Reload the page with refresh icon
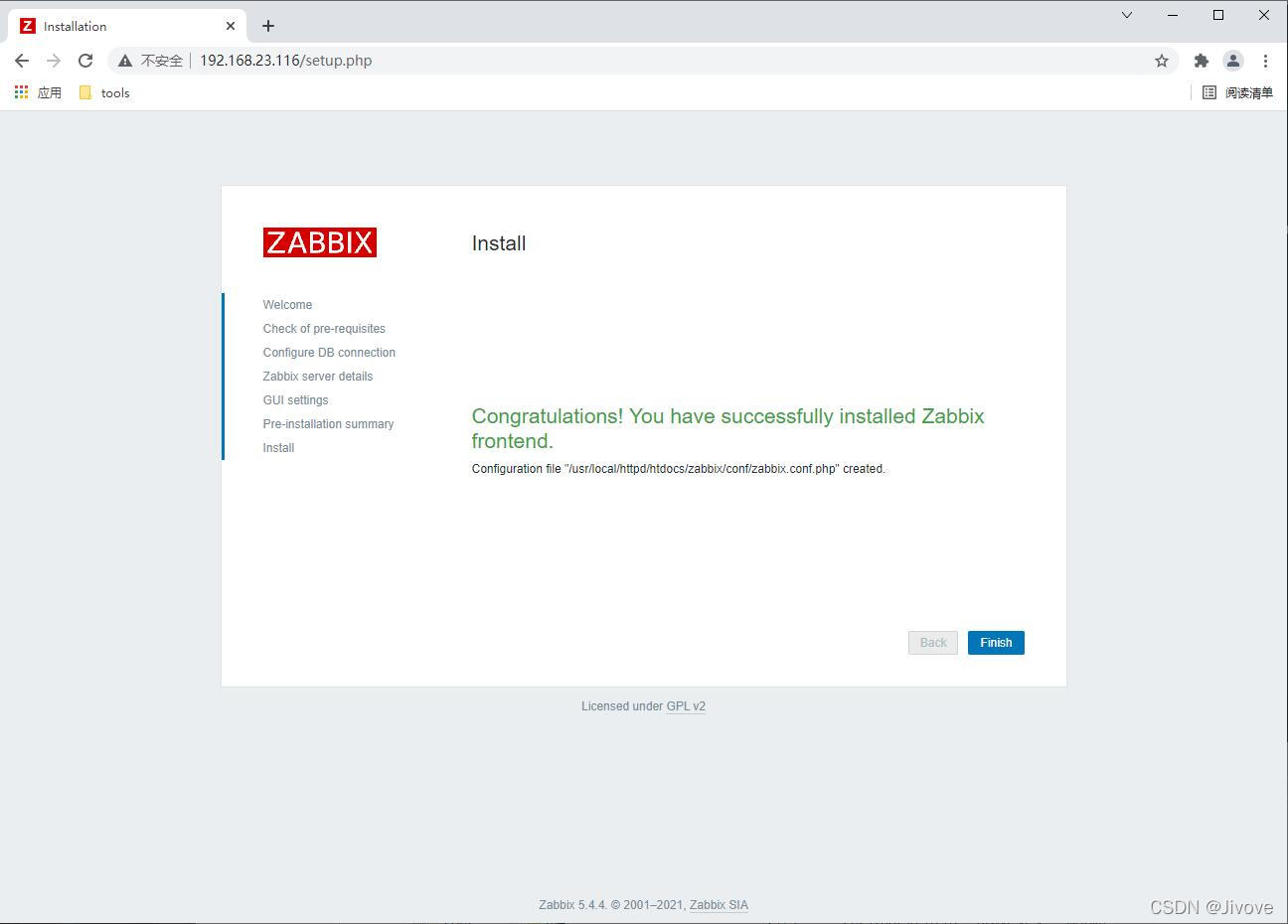Viewport: 1288px width, 924px height. [x=85, y=61]
